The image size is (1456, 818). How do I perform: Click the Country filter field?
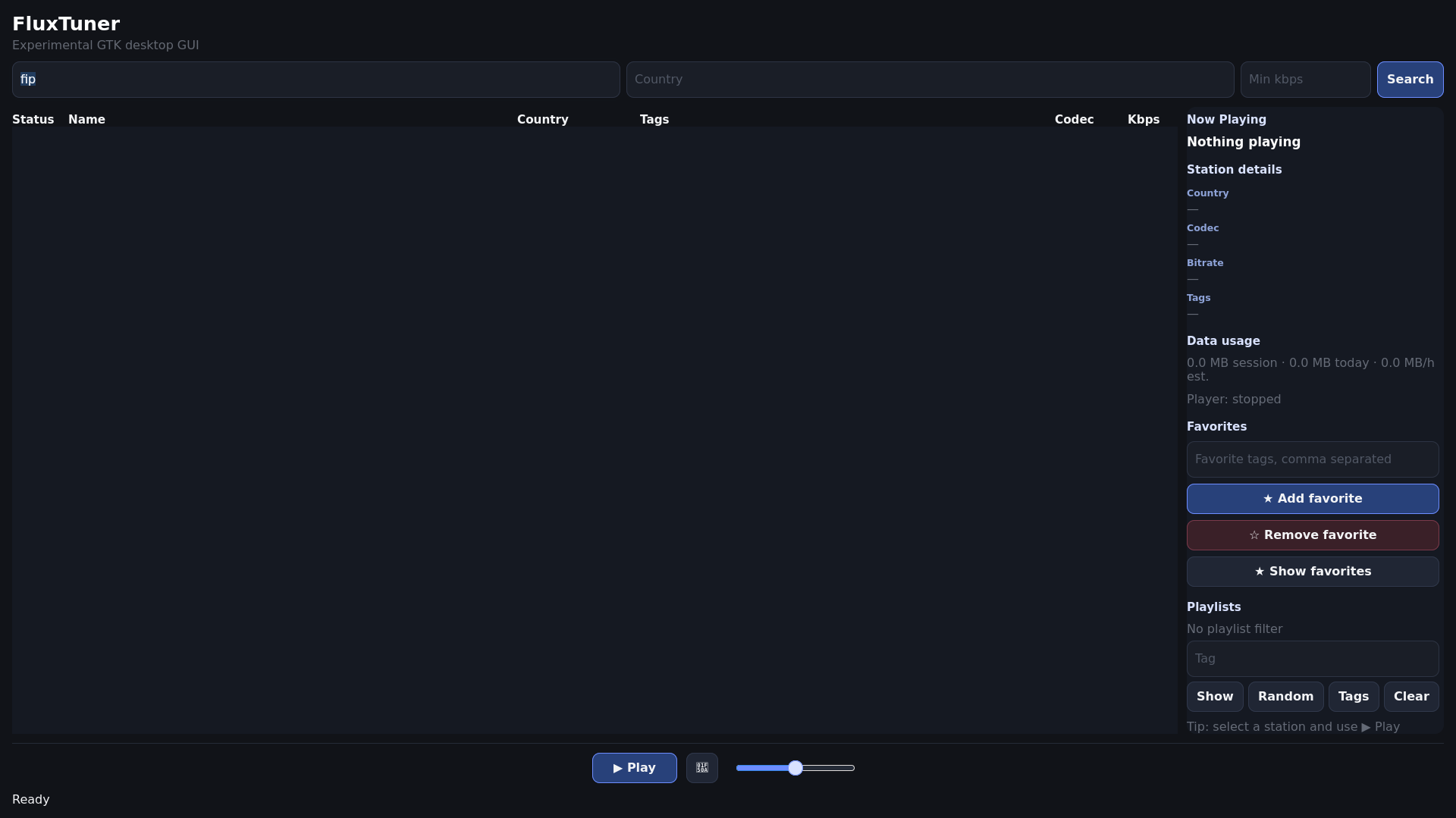[930, 80]
